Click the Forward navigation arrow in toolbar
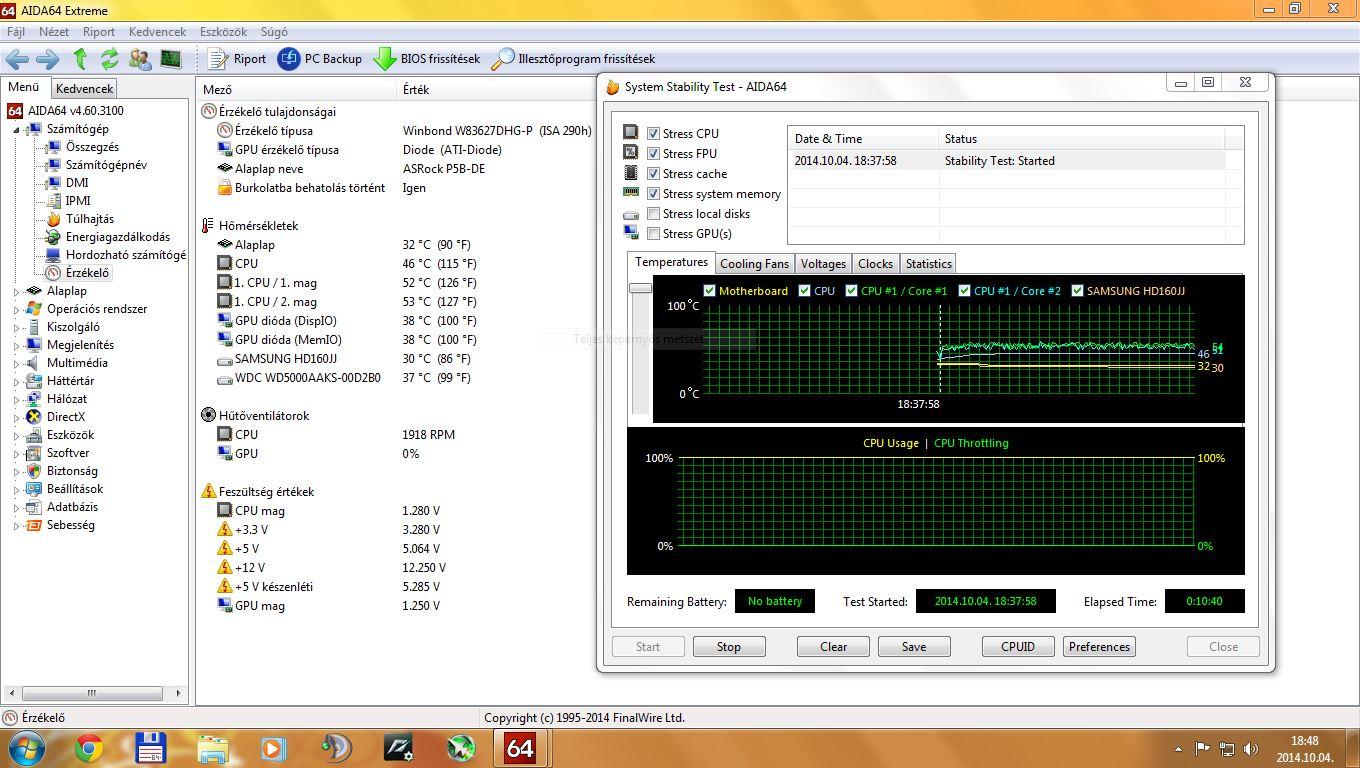This screenshot has width=1360, height=768. click(x=47, y=59)
